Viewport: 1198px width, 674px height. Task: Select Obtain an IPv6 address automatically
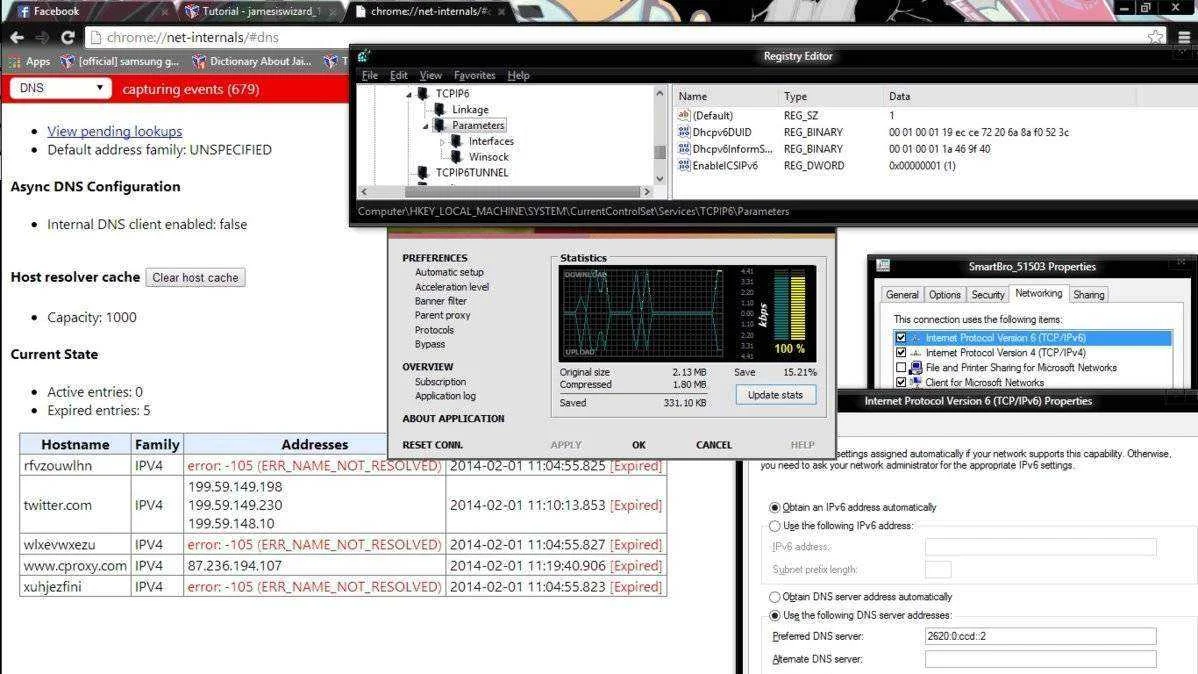(775, 507)
